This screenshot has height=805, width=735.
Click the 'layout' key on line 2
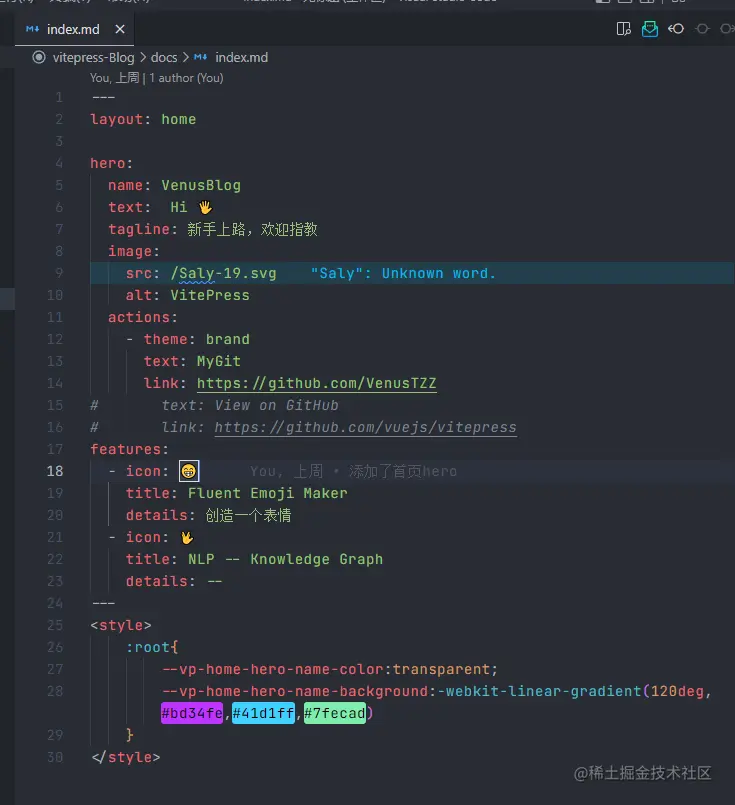pos(117,120)
